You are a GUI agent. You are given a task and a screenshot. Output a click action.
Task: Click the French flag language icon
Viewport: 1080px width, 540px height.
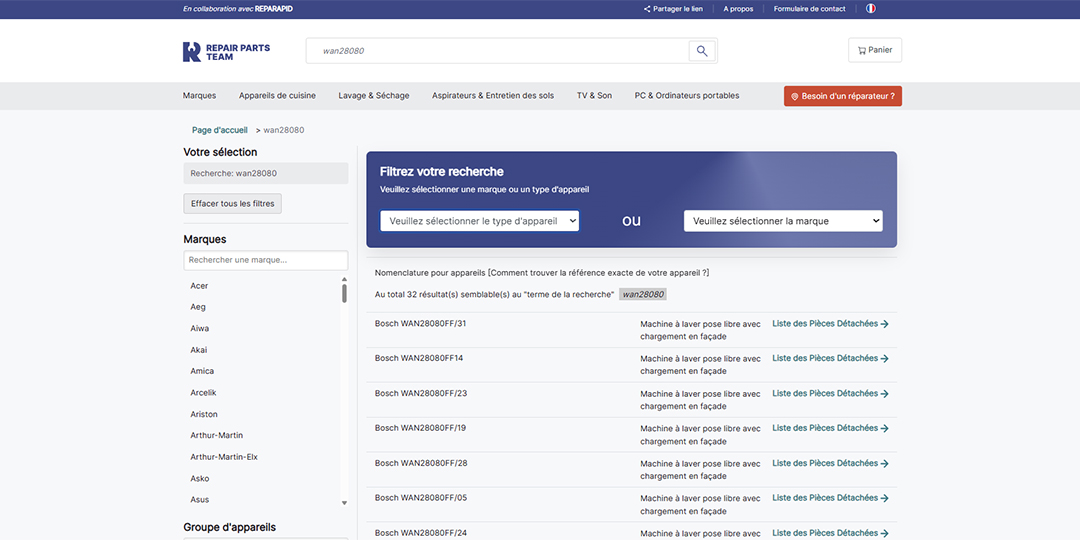pos(870,9)
